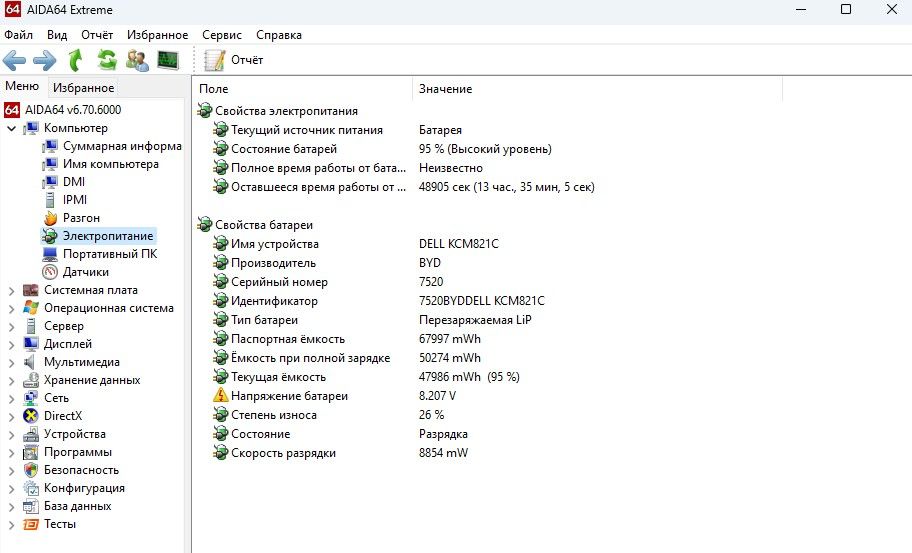Open the Отчёт menu in the menu bar
Viewport: 912px width, 553px height.
97,35
